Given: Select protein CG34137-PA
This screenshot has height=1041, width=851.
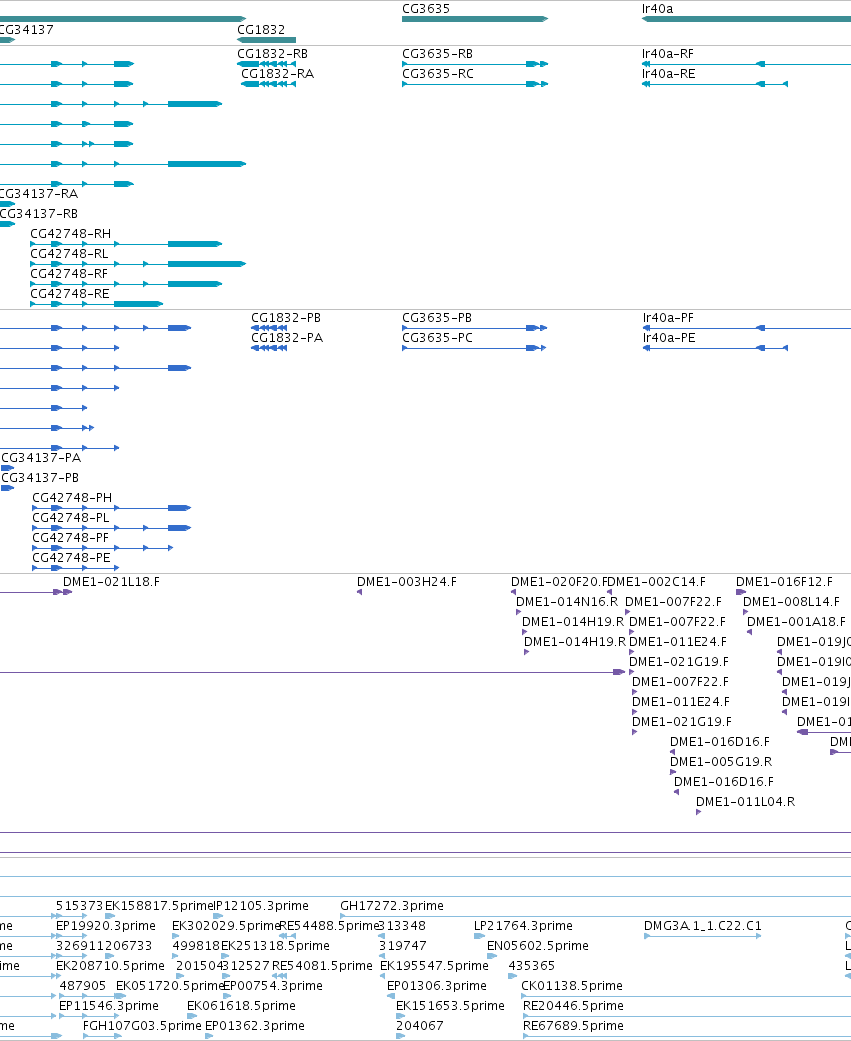Looking at the screenshot, I should click(x=41, y=457).
